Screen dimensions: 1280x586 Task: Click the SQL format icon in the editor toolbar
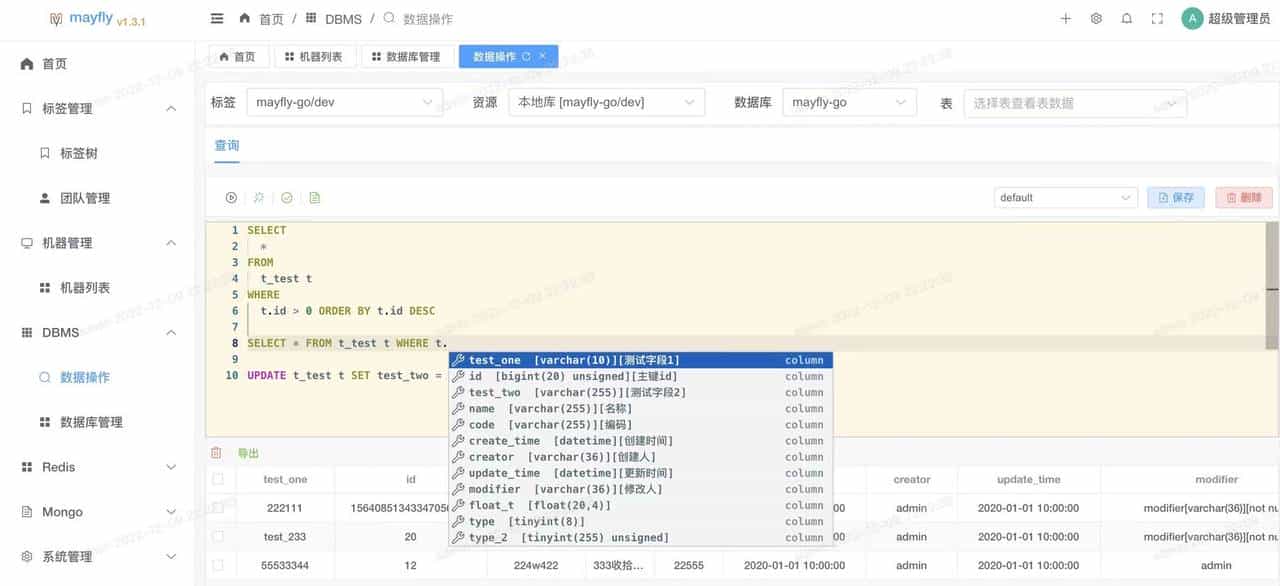coord(258,197)
